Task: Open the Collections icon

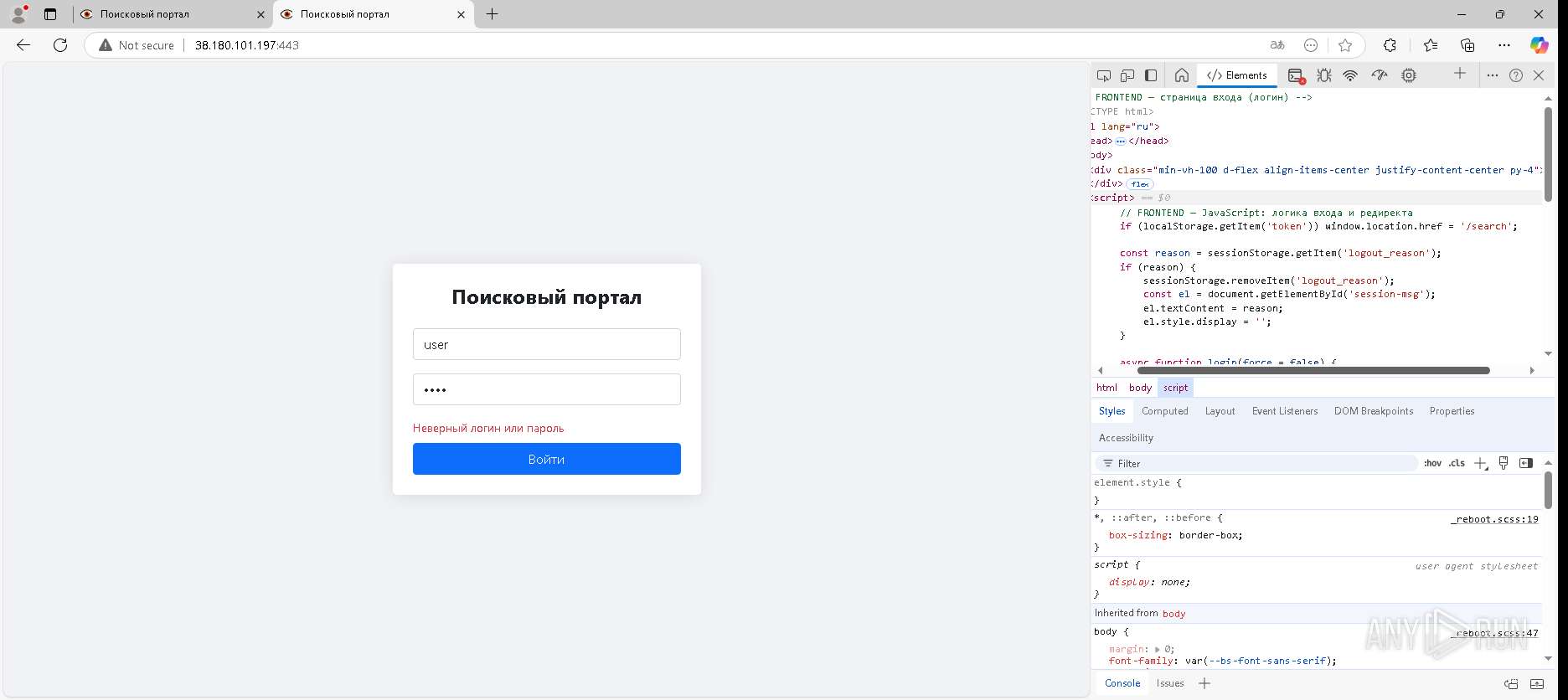Action: pyautogui.click(x=1467, y=45)
